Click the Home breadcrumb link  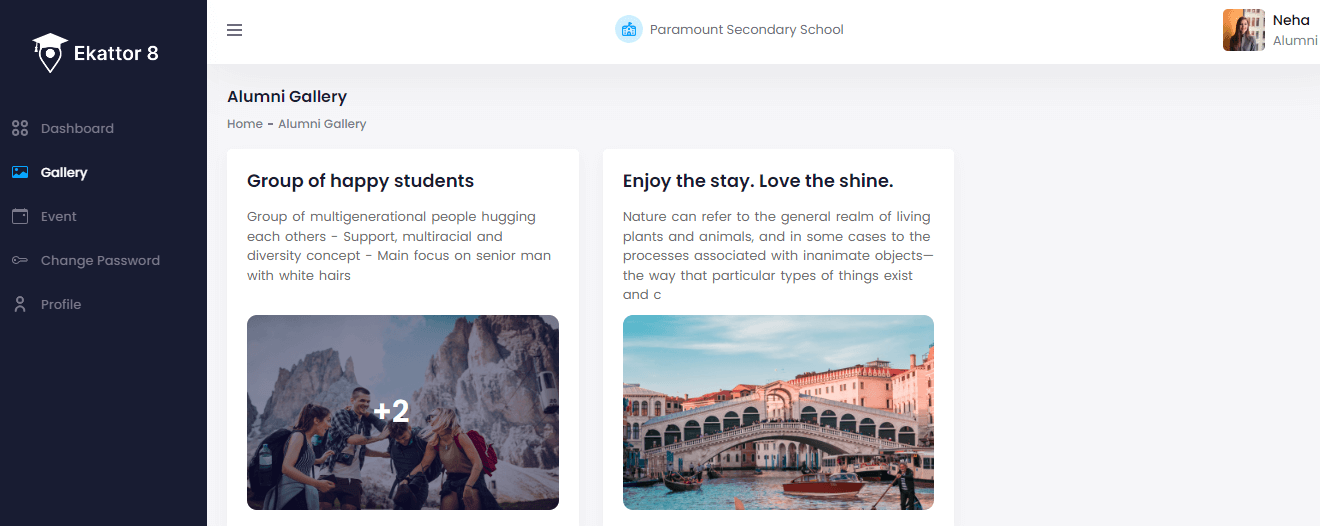pyautogui.click(x=245, y=124)
